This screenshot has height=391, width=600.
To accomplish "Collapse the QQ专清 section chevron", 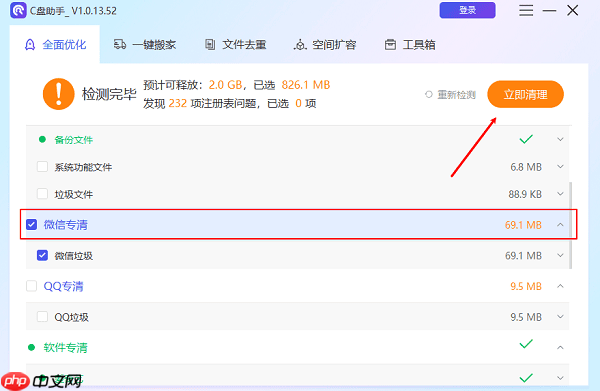I will (560, 286).
